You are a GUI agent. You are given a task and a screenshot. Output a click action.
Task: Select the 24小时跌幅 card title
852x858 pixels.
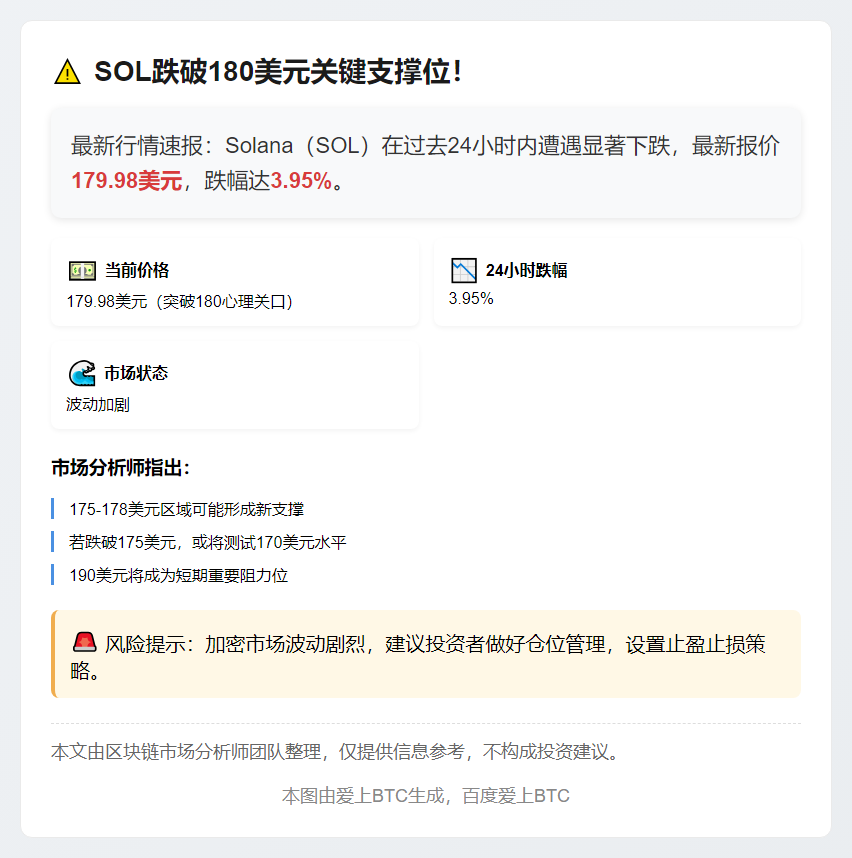[x=526, y=270]
